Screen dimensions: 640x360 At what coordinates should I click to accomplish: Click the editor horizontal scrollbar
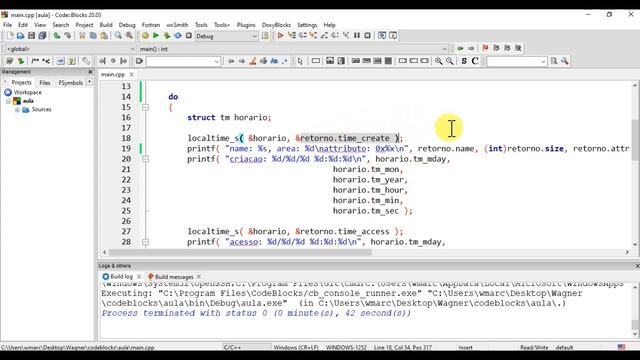pos(240,252)
